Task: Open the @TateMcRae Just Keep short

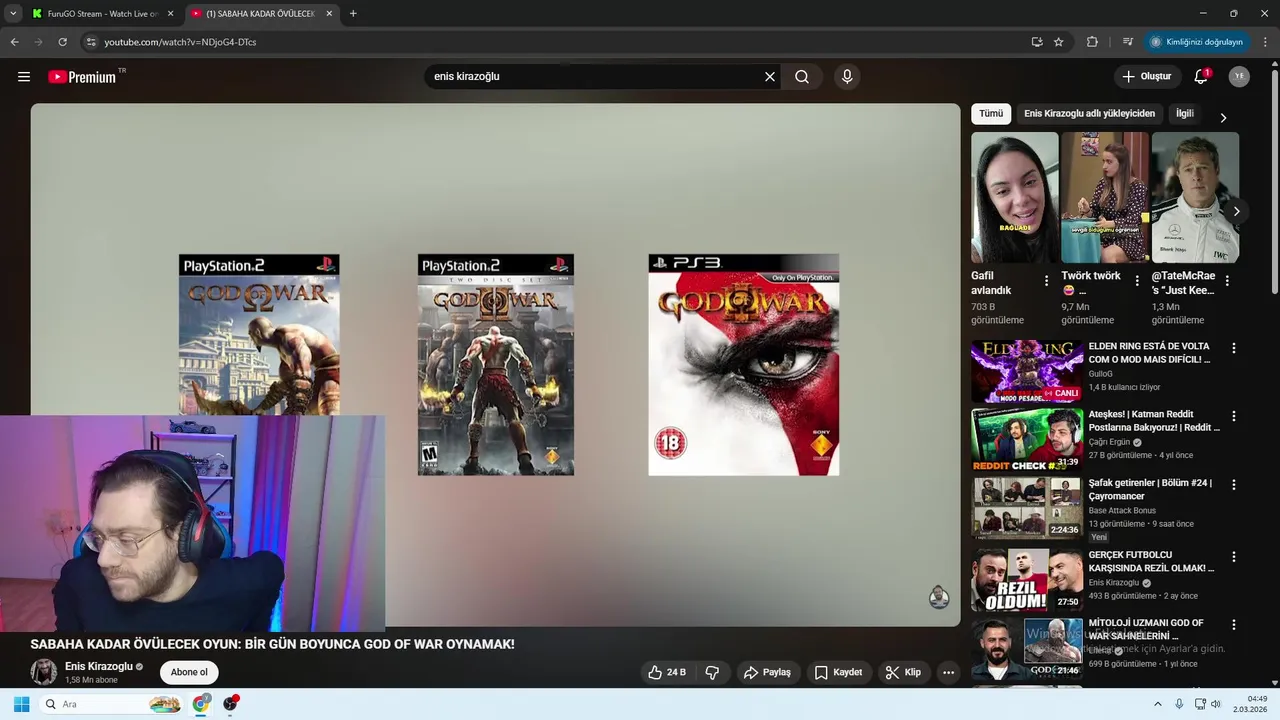Action: (x=1195, y=198)
